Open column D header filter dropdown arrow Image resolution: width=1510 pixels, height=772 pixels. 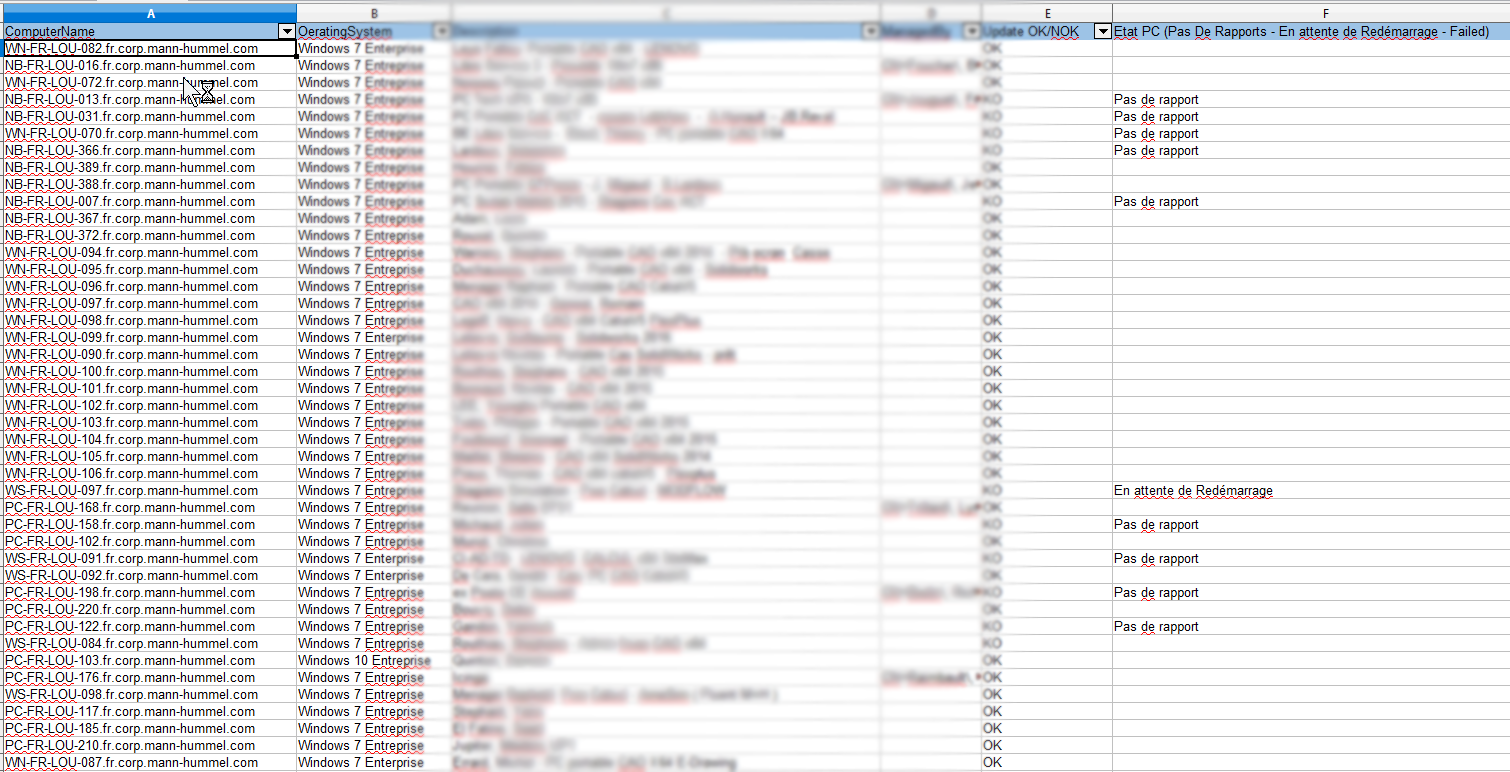click(971, 32)
